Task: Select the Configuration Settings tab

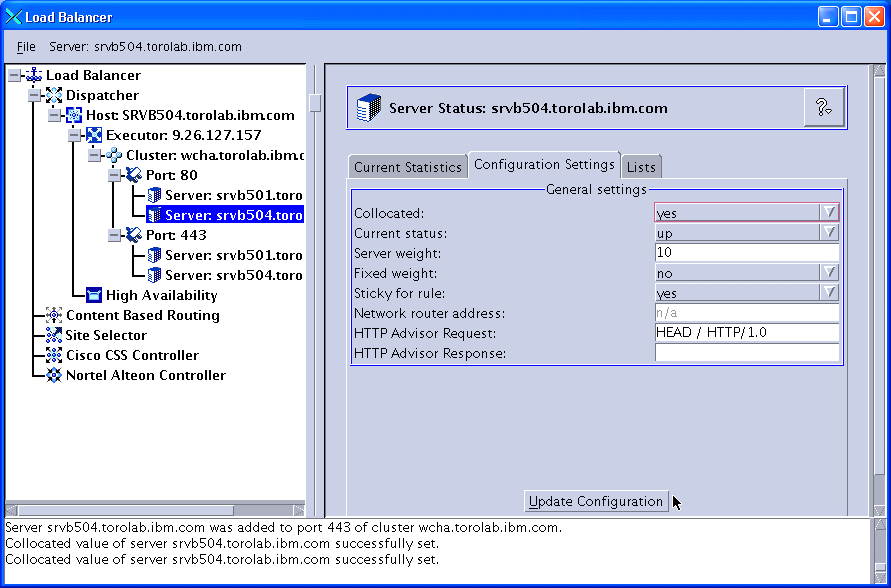Action: tap(544, 165)
